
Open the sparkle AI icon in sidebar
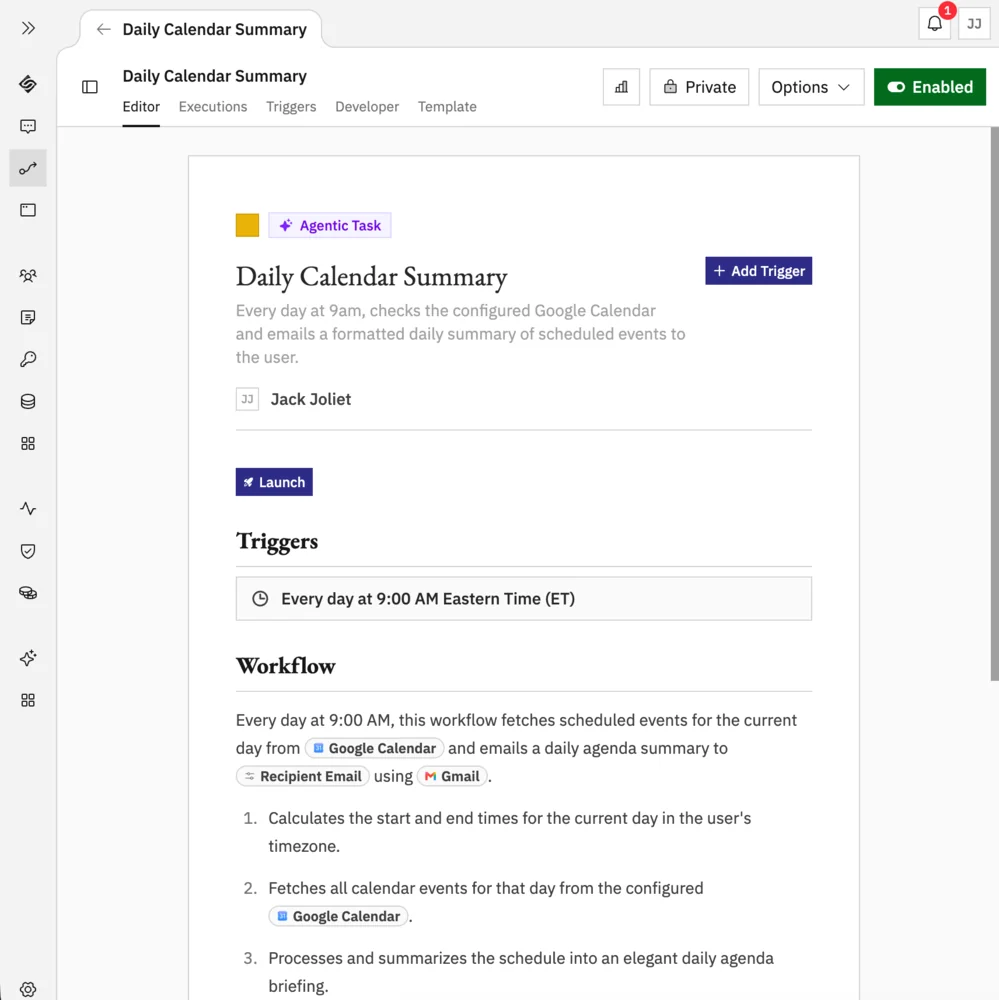click(28, 658)
